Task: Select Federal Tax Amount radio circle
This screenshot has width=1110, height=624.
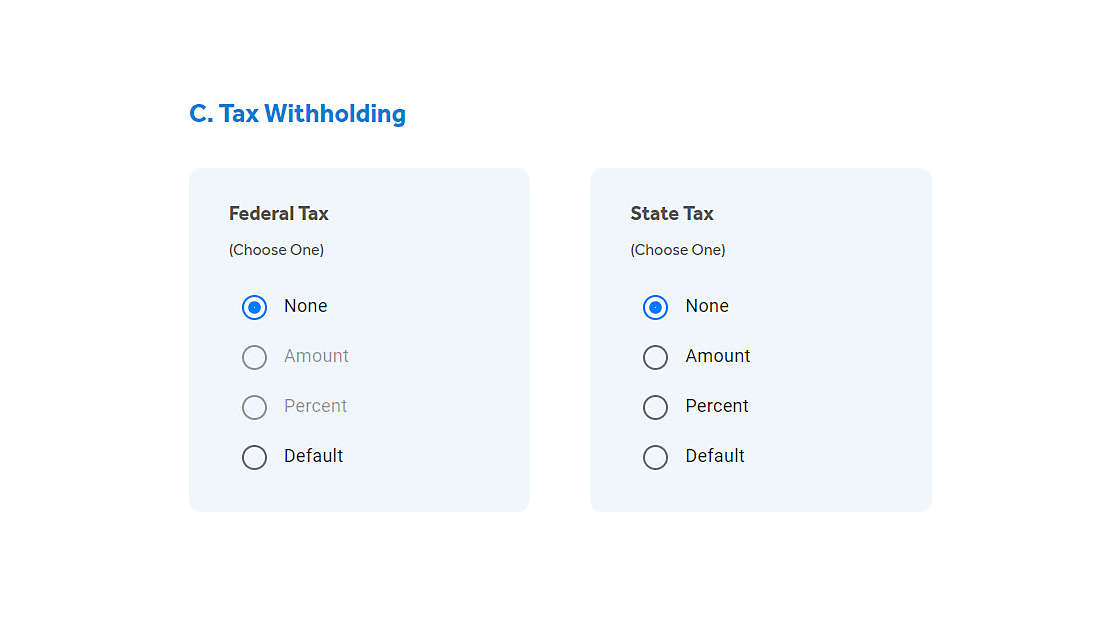Action: point(254,357)
